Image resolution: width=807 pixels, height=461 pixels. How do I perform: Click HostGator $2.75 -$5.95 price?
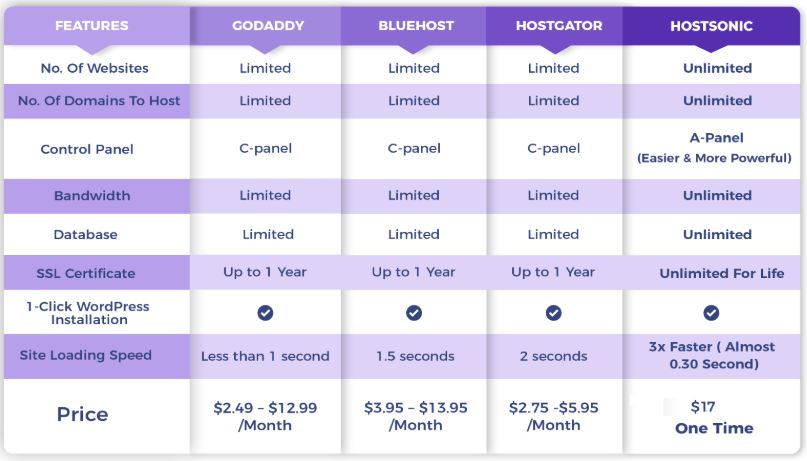[553, 416]
